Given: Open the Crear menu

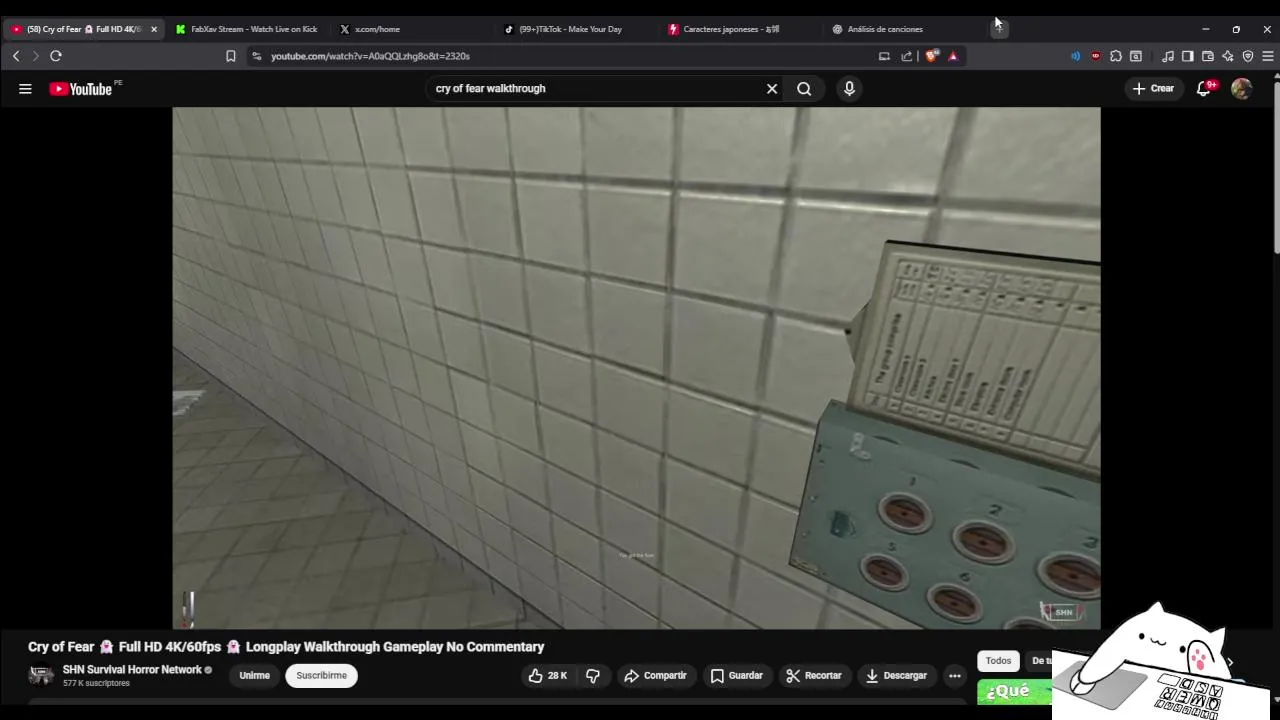Looking at the screenshot, I should coord(1153,89).
